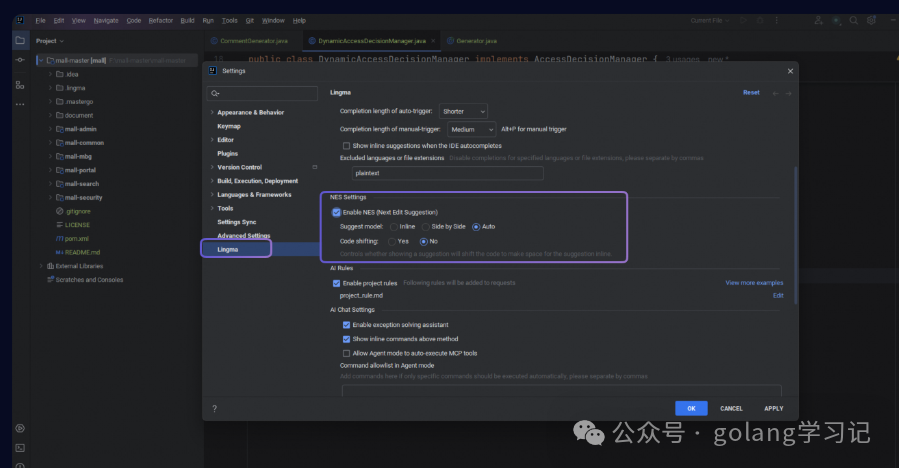
Task: Open the Build menu
Action: (187, 21)
